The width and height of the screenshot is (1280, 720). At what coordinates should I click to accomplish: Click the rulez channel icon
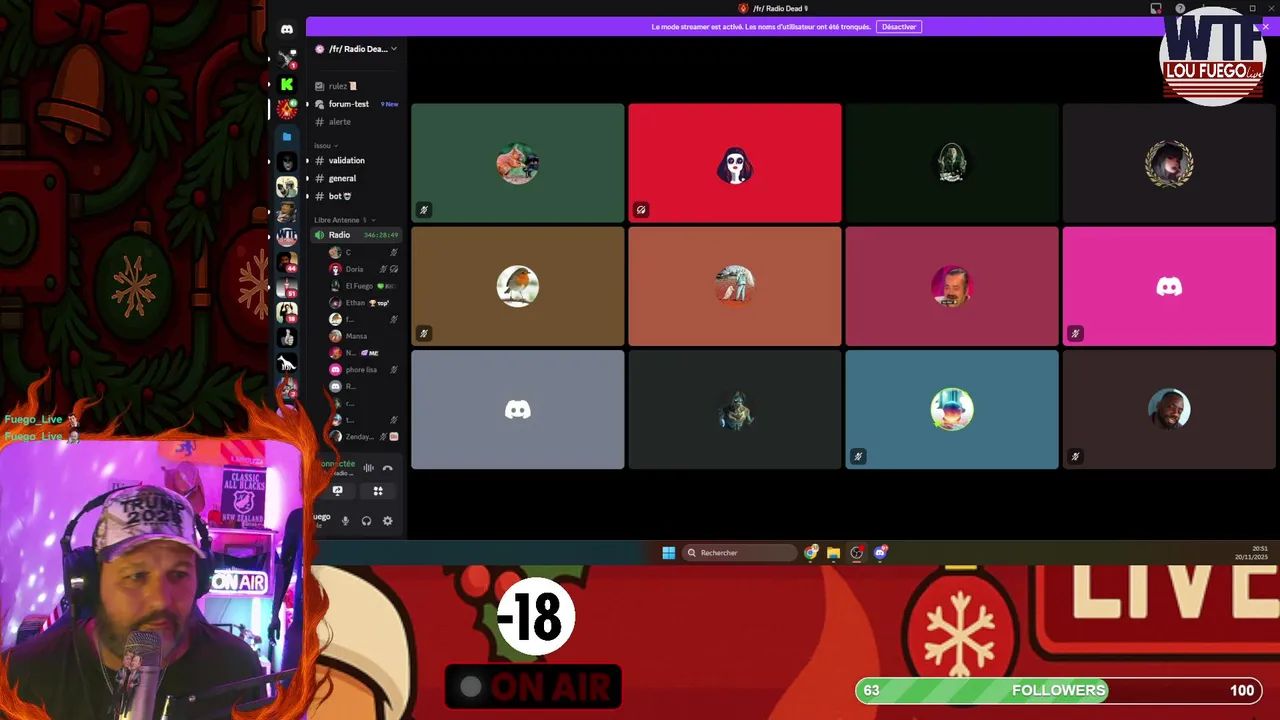pyautogui.click(x=319, y=86)
